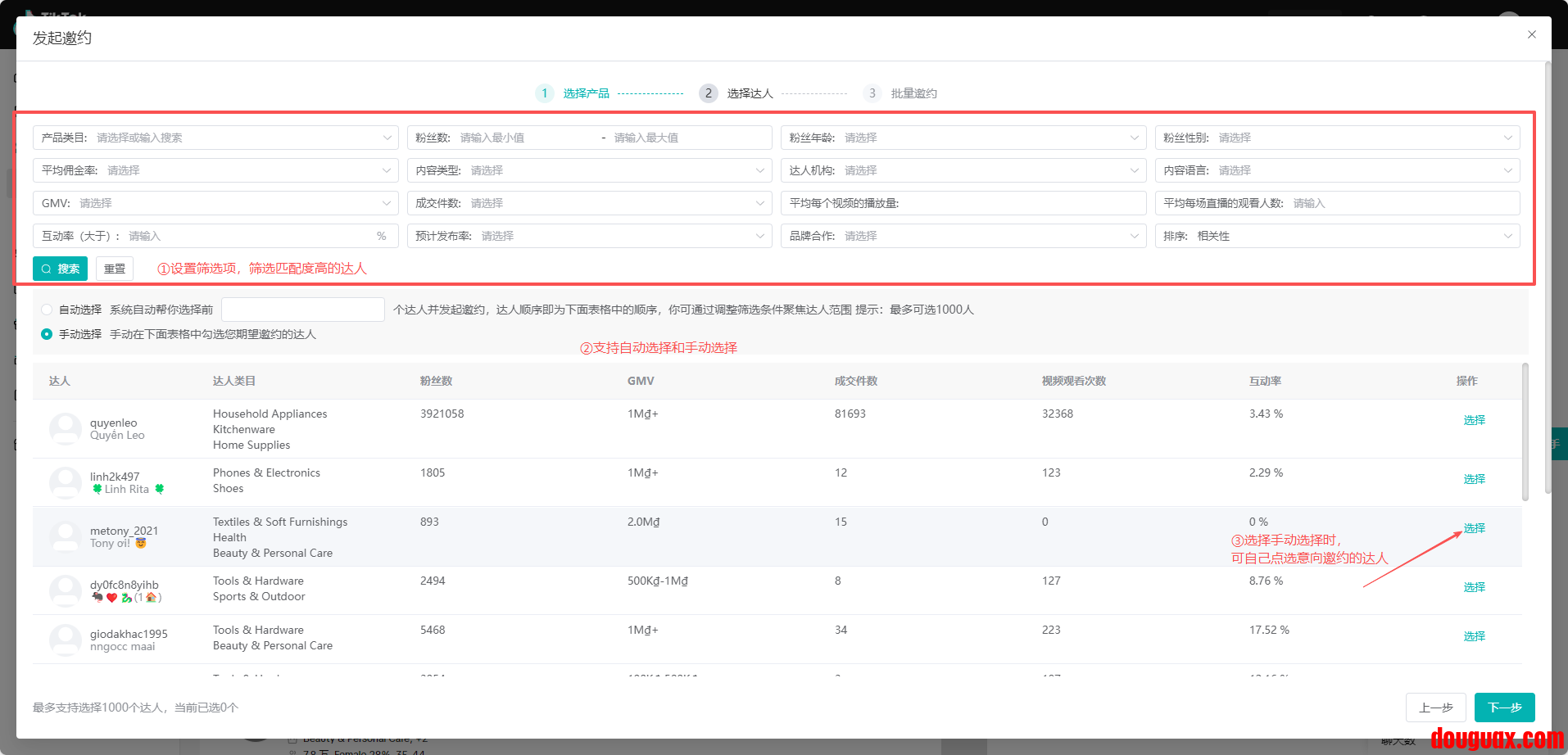
Task: Click step 3 批量邀约 circle icon
Action: [x=872, y=93]
